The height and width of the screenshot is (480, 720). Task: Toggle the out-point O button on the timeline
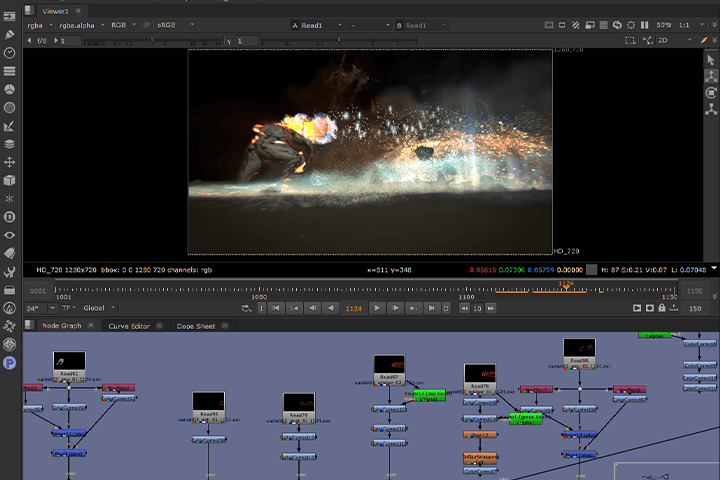click(446, 308)
